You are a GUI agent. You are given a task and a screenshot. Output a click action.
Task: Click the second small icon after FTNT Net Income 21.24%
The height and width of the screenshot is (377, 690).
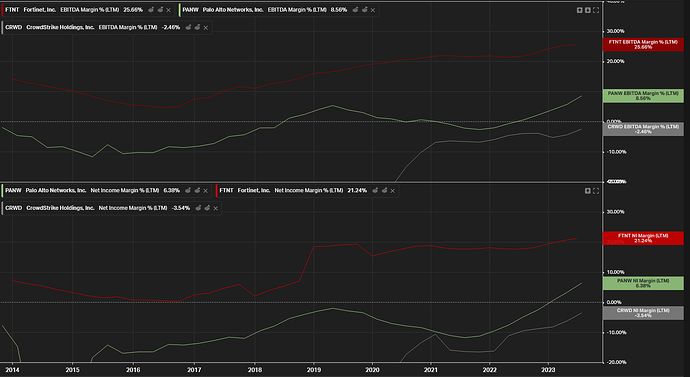click(385, 190)
